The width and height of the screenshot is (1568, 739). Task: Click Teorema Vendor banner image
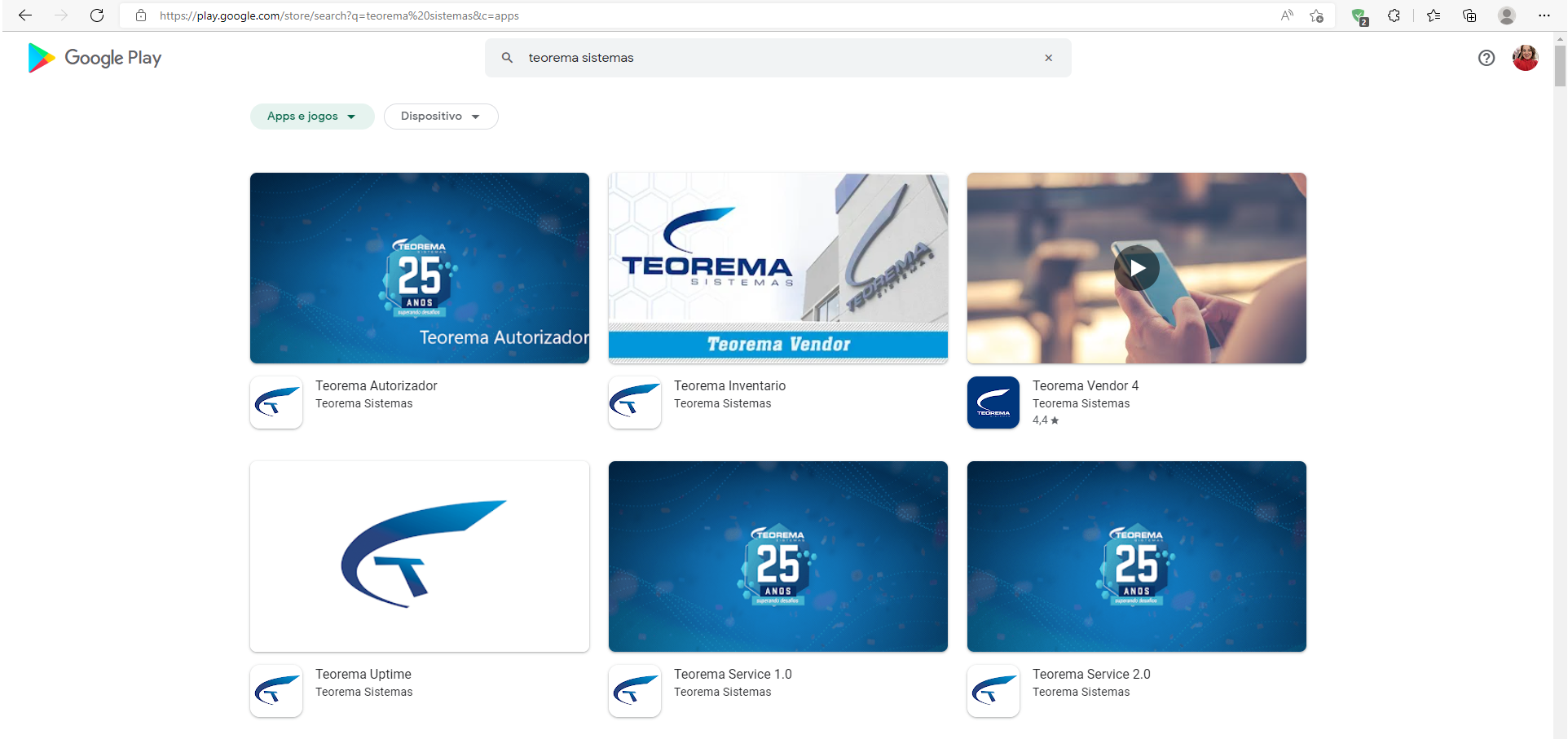click(x=778, y=268)
